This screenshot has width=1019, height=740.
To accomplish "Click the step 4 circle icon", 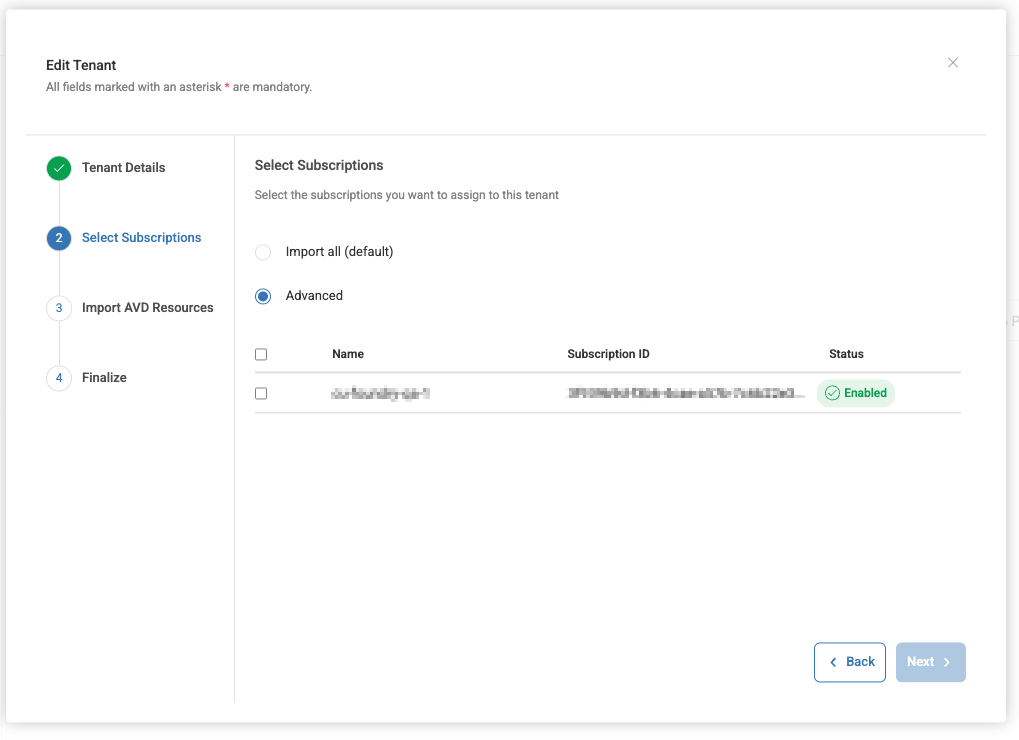I will [58, 378].
